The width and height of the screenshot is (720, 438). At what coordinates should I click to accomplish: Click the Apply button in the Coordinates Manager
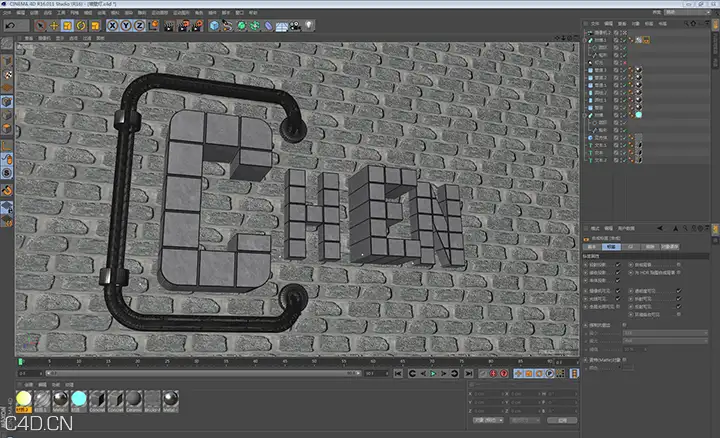[562, 421]
